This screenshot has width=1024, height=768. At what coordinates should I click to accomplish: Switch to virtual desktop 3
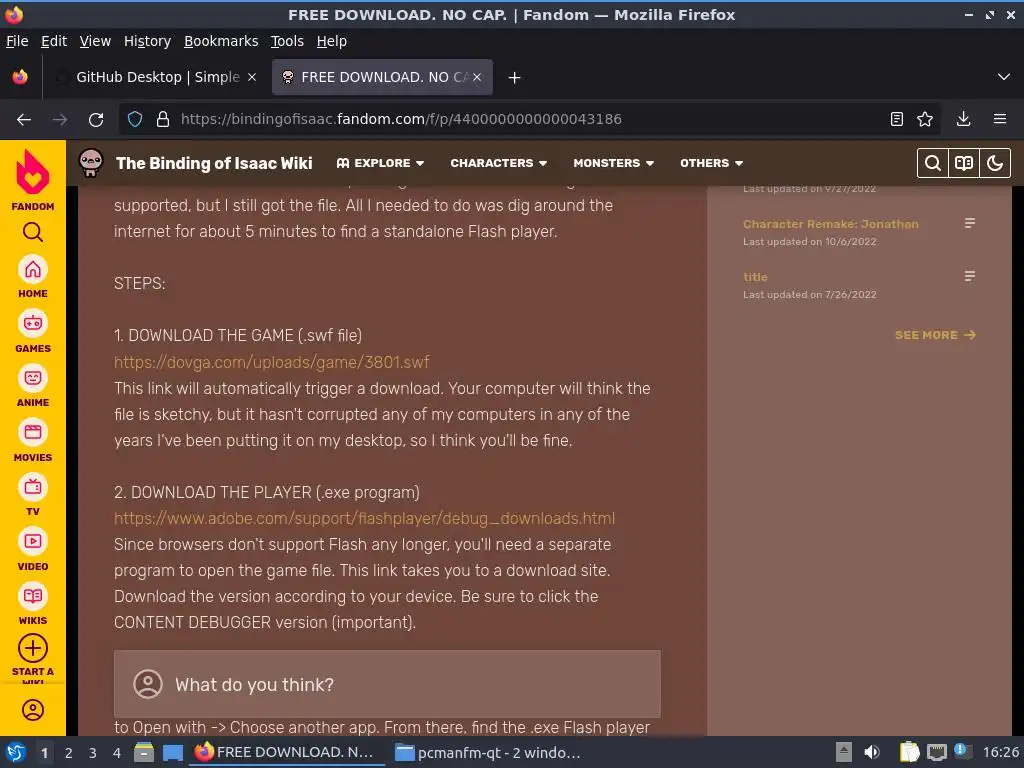(x=93, y=753)
